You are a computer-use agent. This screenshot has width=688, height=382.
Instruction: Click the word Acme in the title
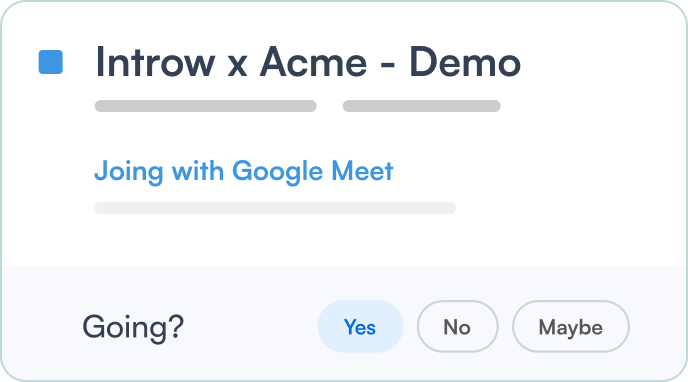313,62
